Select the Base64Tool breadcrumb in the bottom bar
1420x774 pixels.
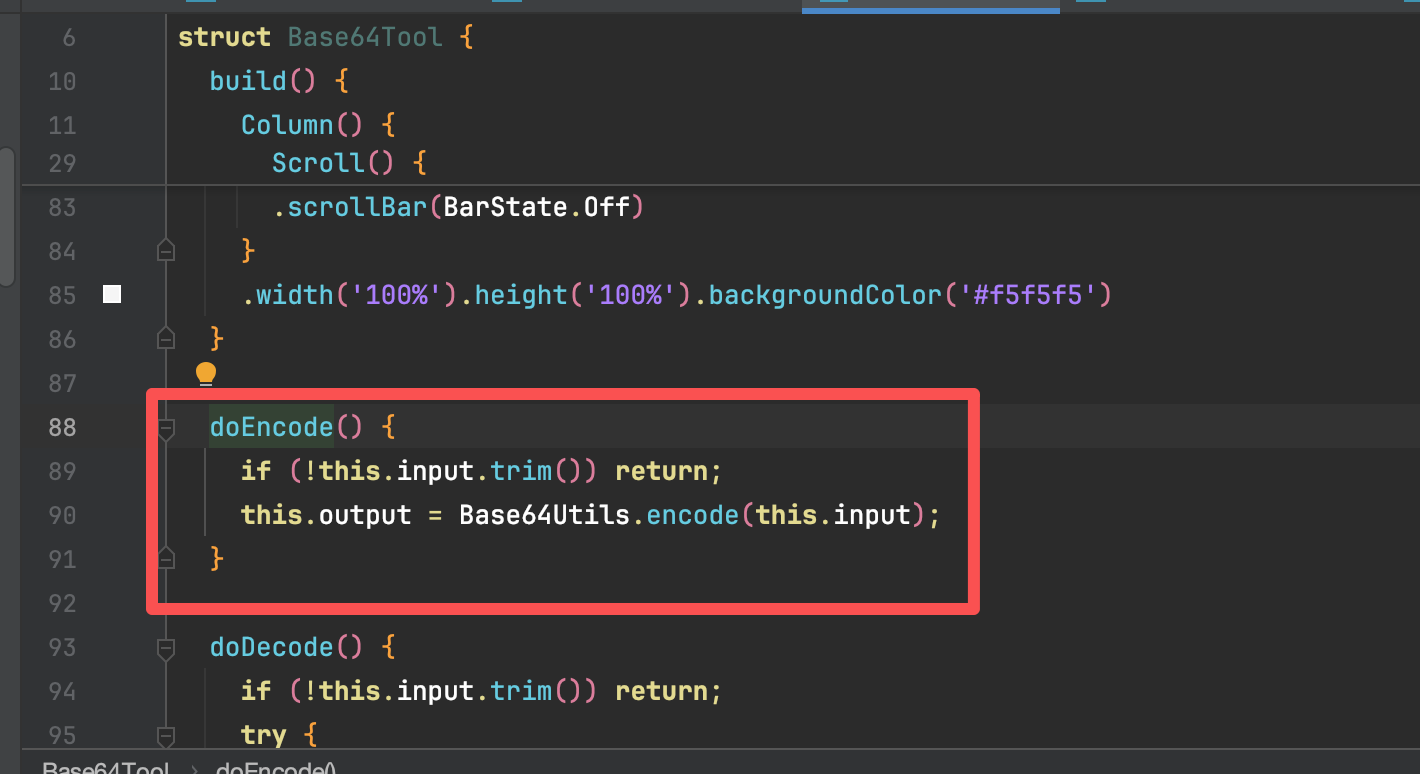[x=105, y=768]
